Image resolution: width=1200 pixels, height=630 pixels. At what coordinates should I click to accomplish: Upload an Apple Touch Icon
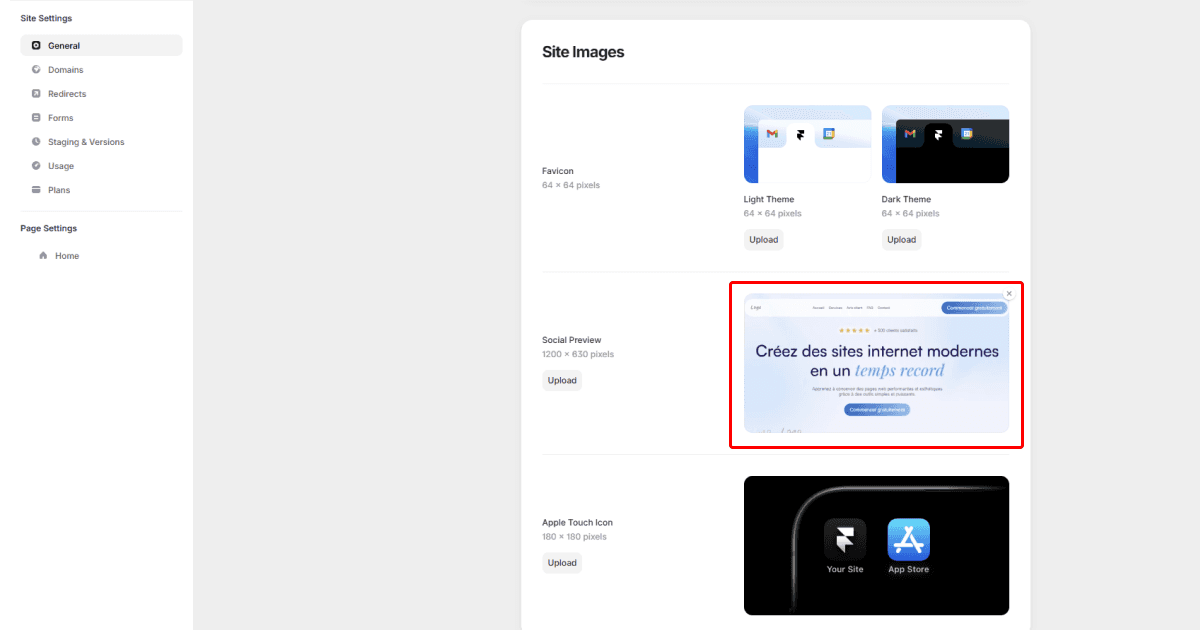tap(561, 562)
